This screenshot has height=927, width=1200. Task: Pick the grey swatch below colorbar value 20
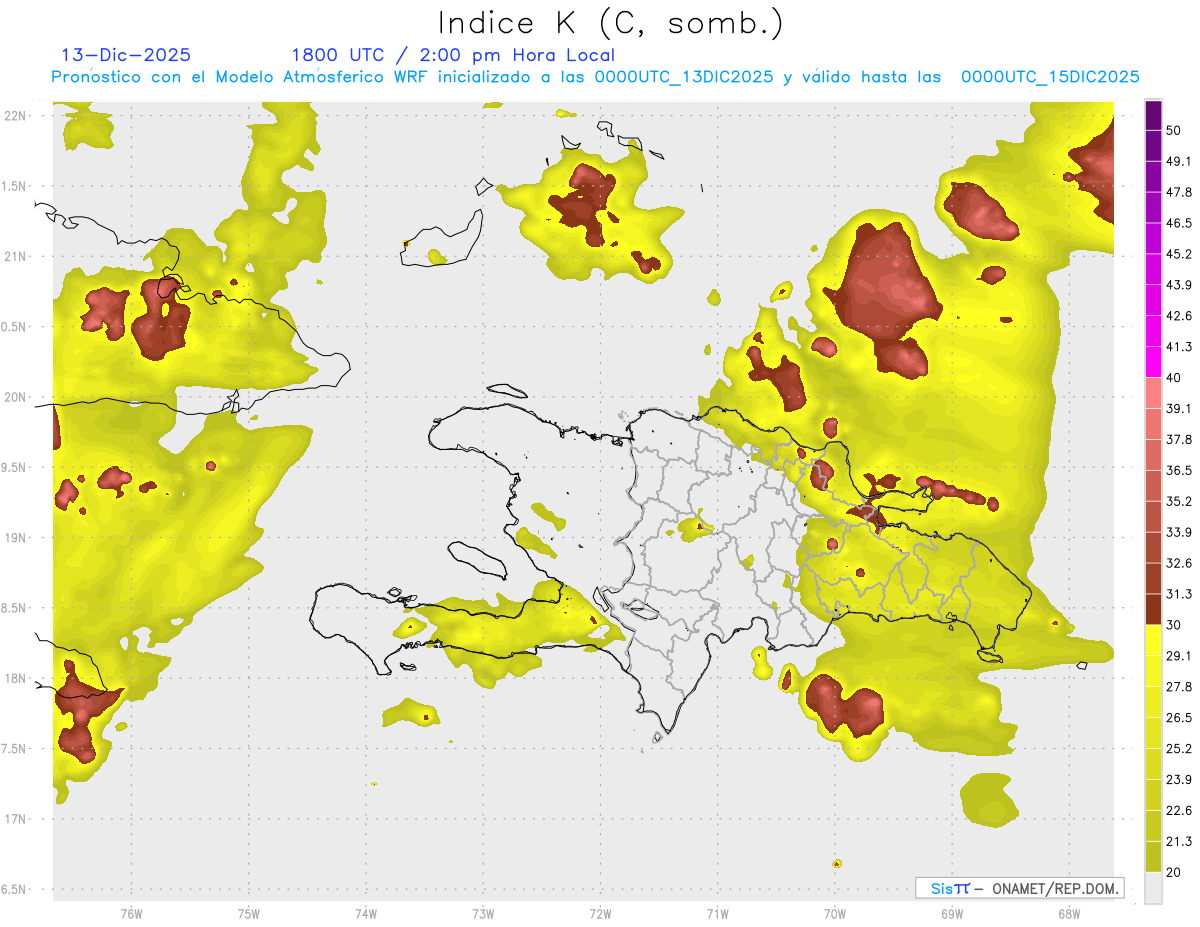pyautogui.click(x=1153, y=887)
